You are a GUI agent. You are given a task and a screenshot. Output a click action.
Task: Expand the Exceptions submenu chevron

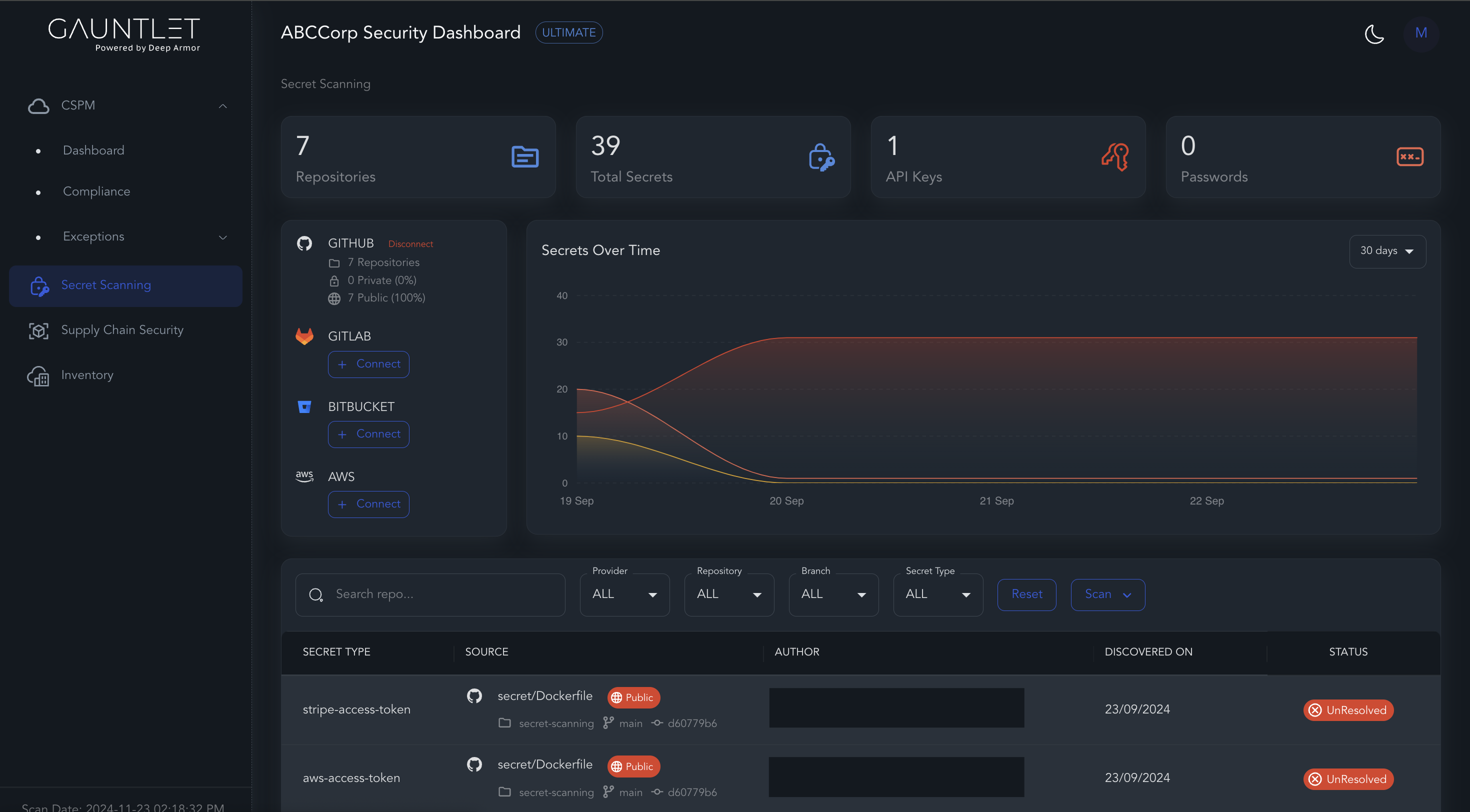pos(223,237)
